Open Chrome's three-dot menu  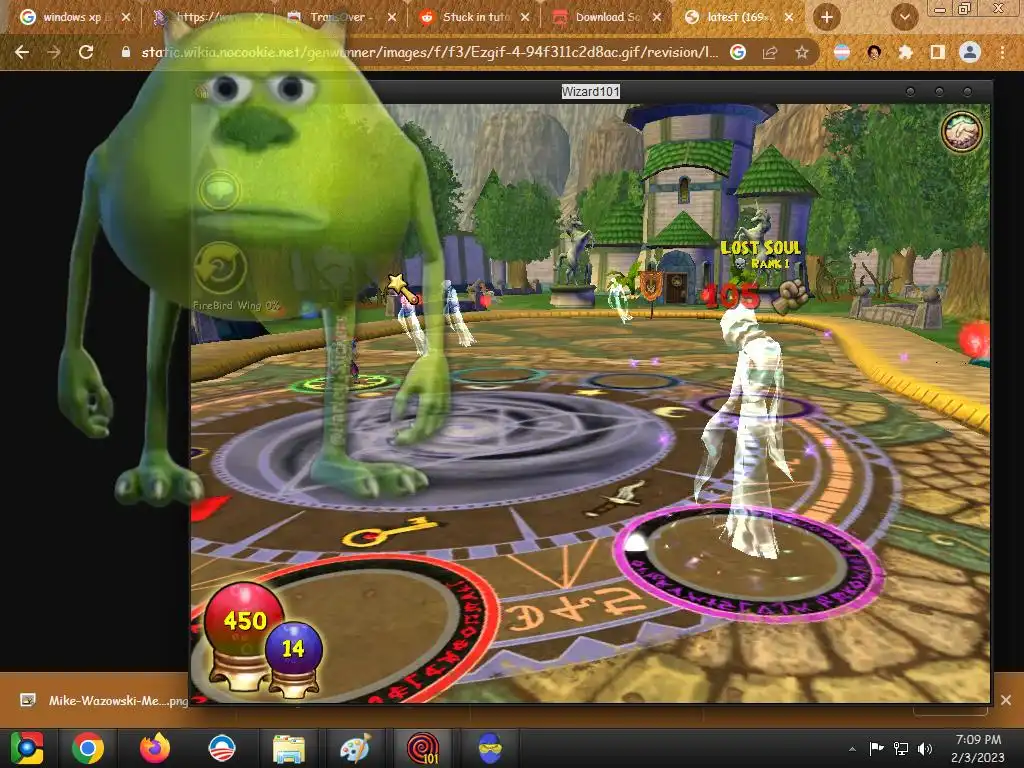[1002, 52]
